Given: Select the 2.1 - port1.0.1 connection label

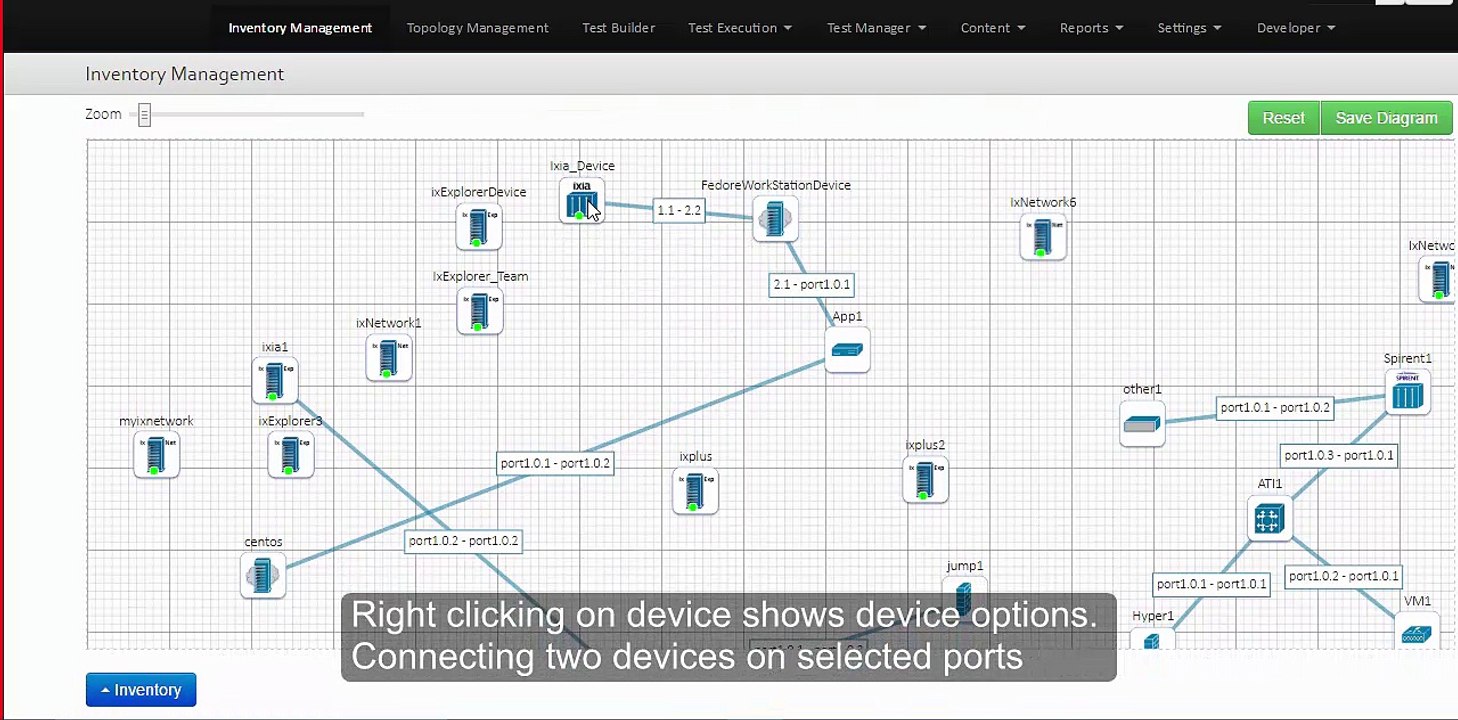Looking at the screenshot, I should click(811, 285).
